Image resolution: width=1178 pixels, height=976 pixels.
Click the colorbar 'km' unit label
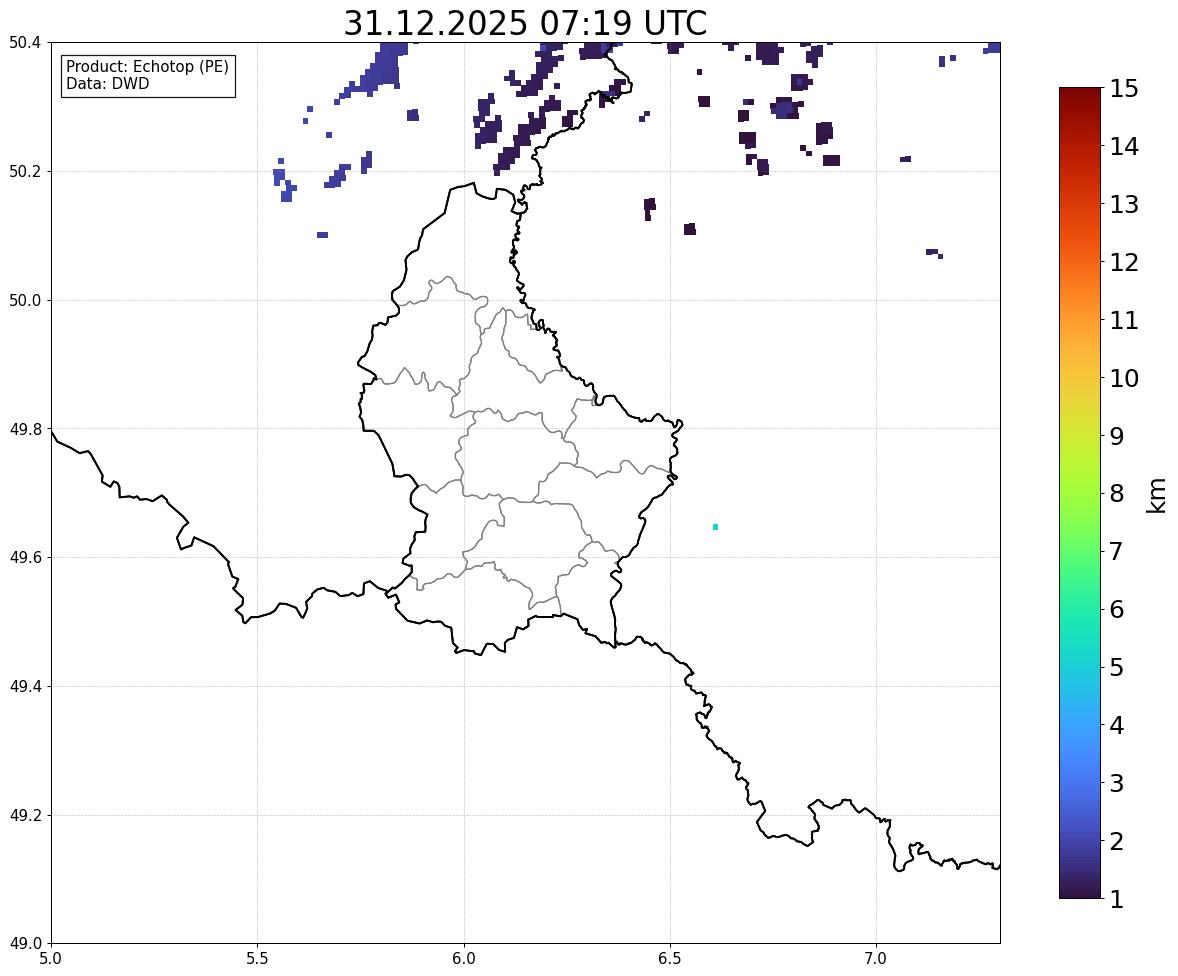pyautogui.click(x=1157, y=496)
